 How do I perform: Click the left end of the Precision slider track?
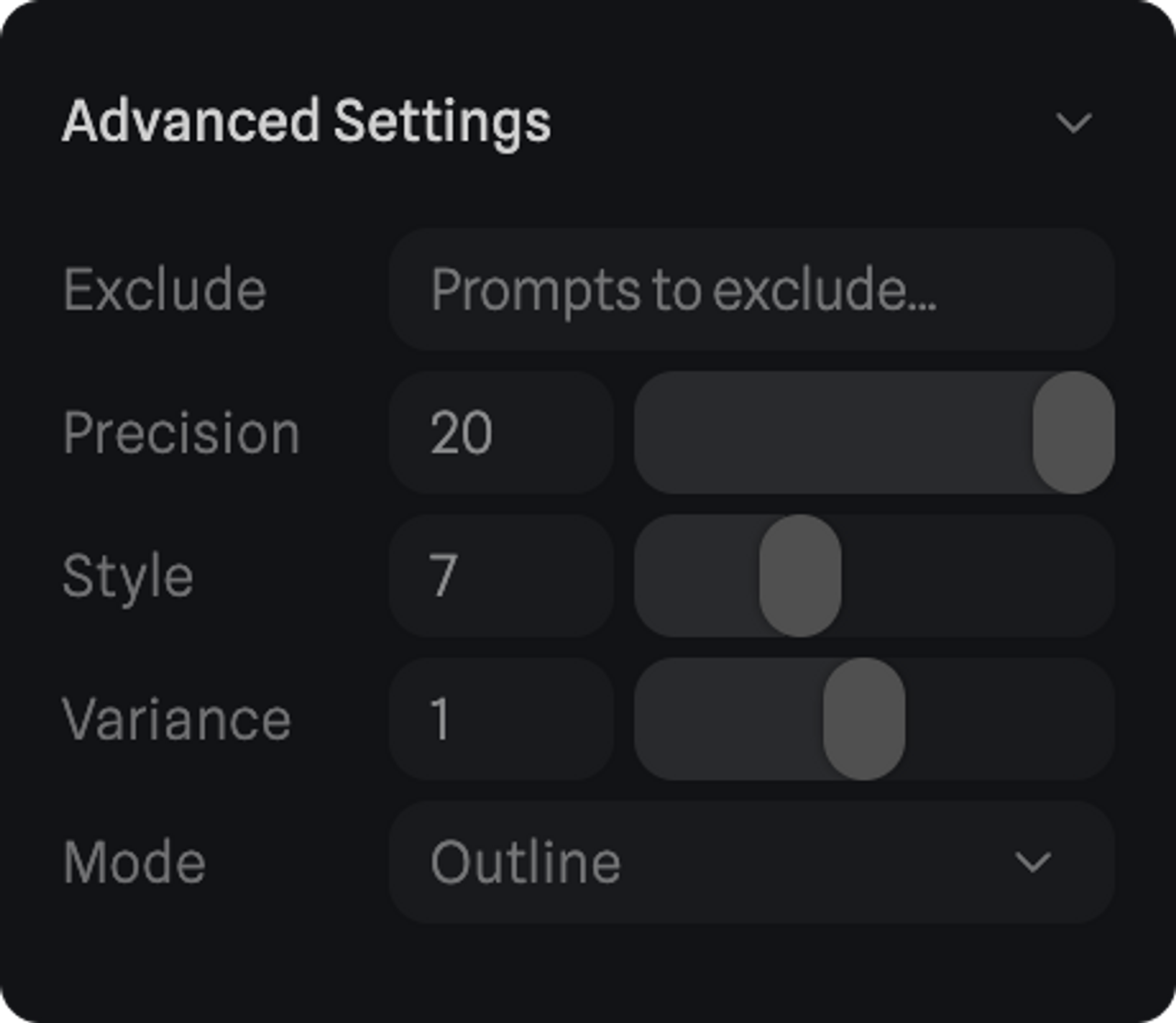tap(659, 432)
